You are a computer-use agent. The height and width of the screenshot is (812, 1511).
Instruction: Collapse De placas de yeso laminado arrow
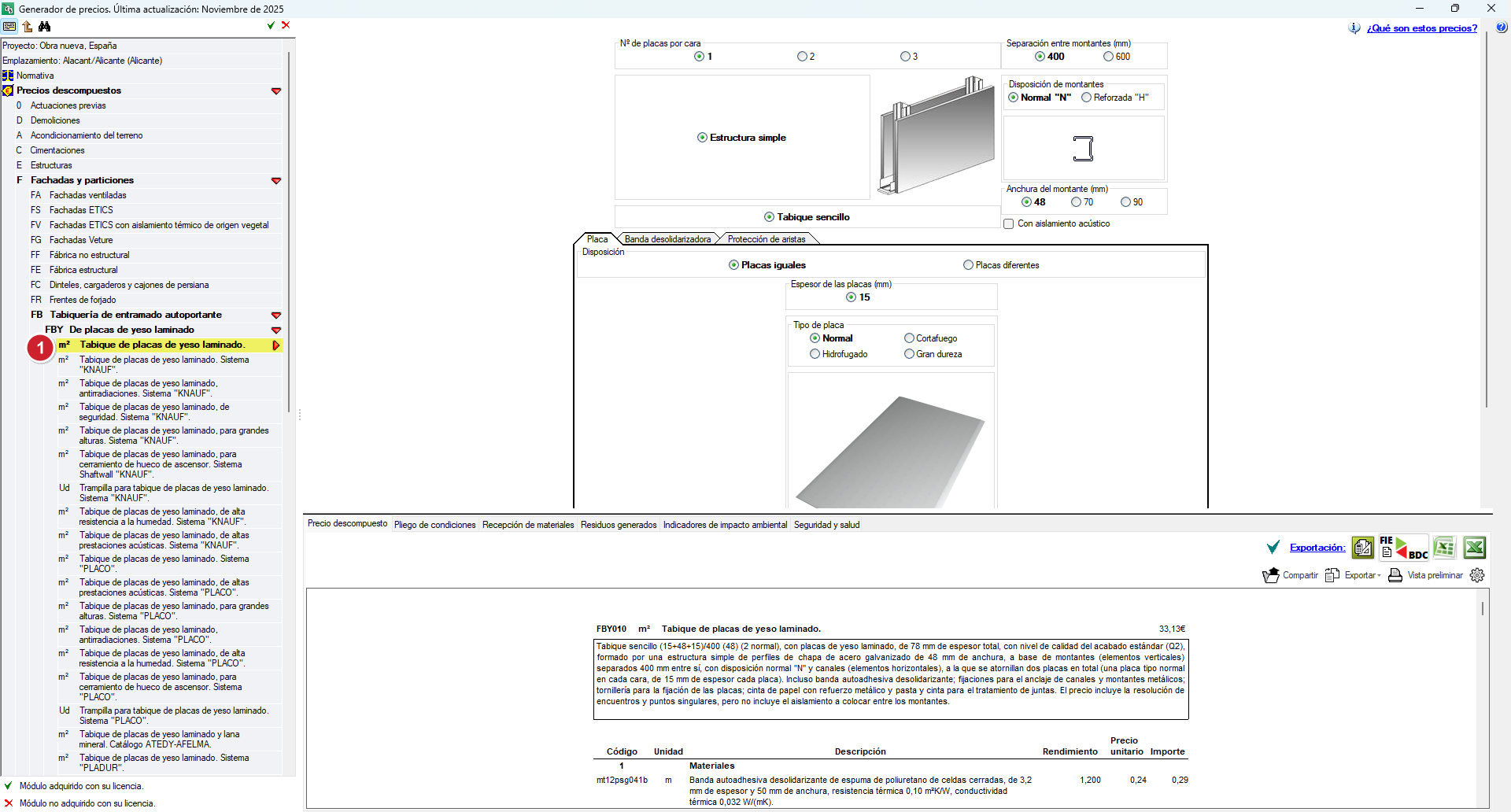point(276,330)
